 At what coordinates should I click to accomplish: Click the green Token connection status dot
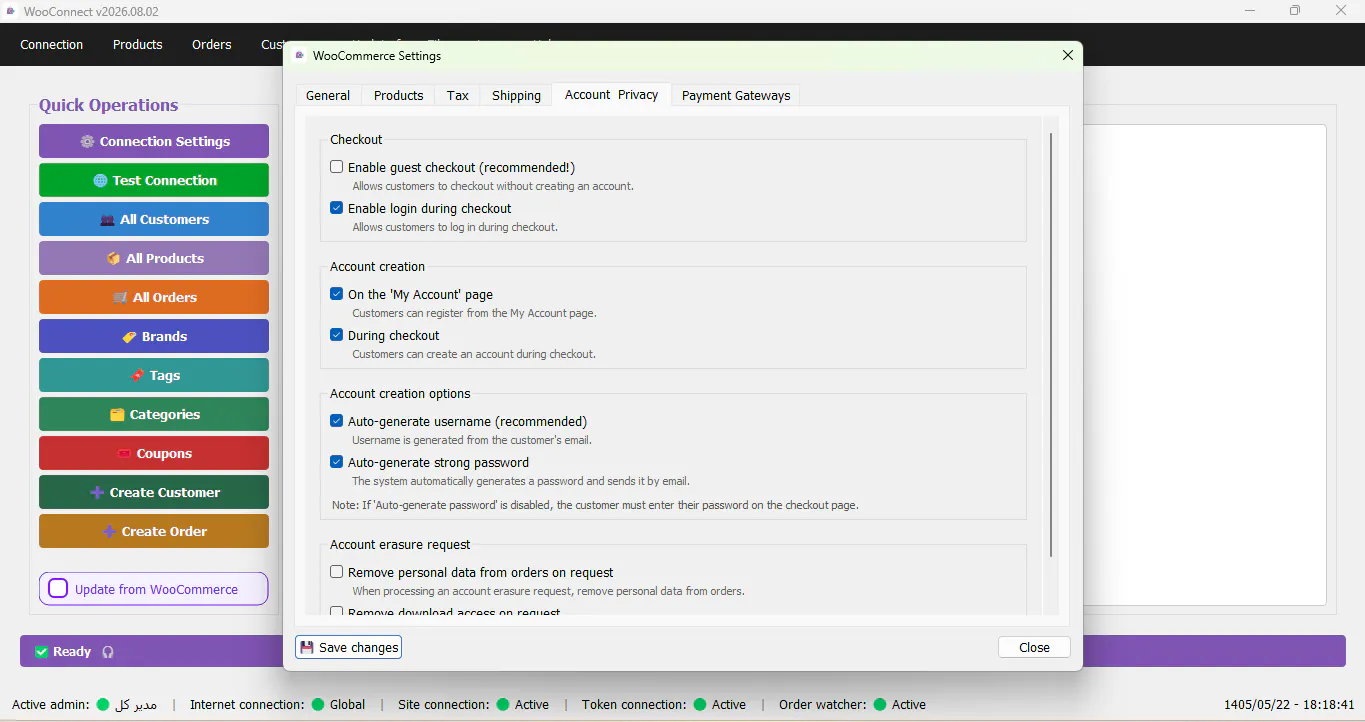(700, 704)
